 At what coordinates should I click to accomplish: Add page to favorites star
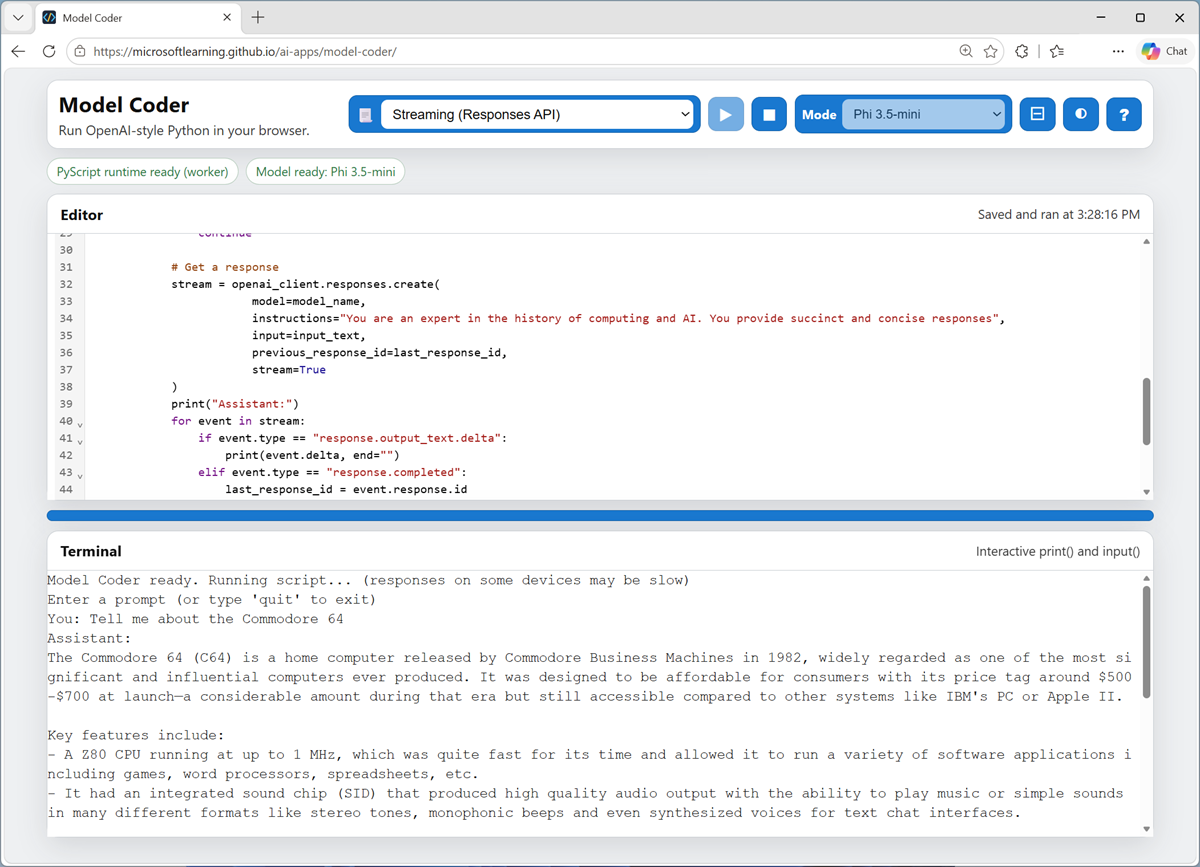(990, 51)
